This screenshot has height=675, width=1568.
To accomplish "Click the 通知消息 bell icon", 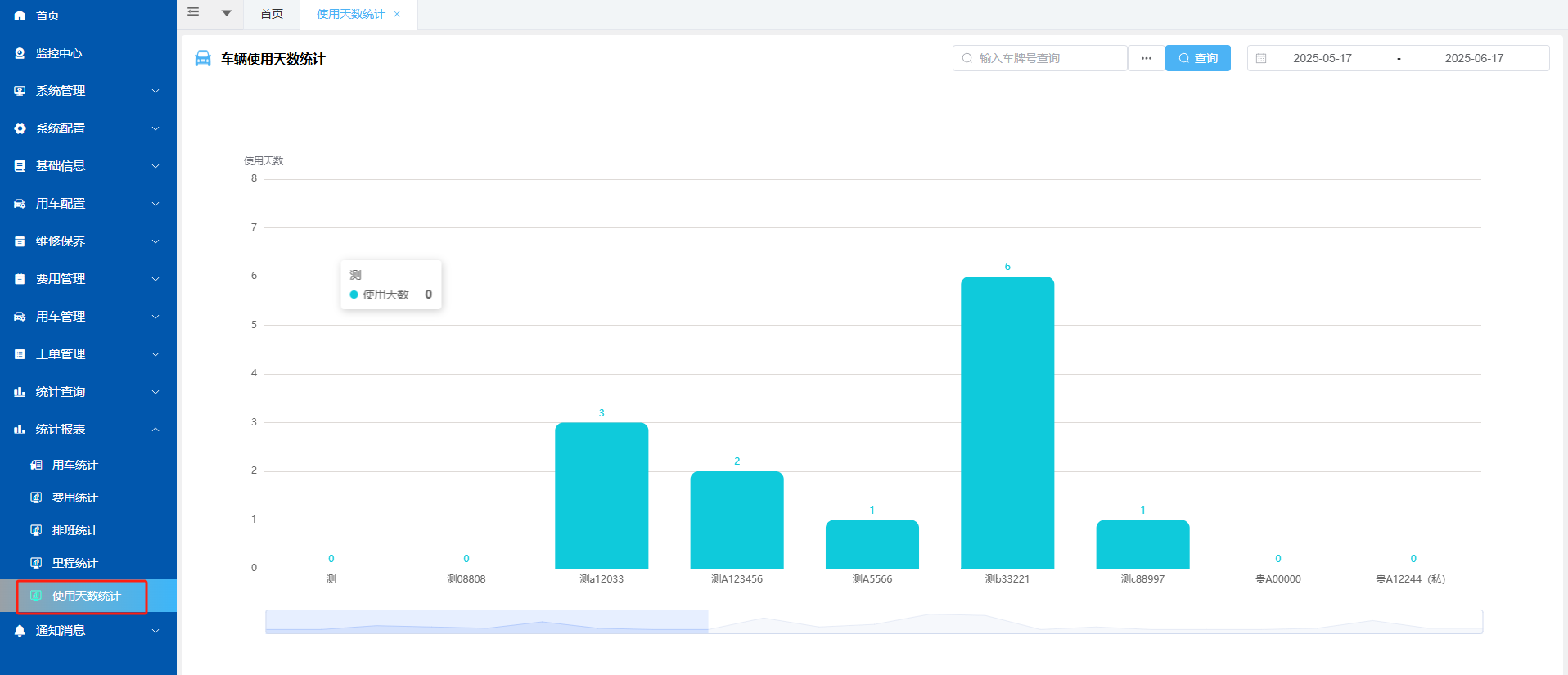I will pos(20,631).
